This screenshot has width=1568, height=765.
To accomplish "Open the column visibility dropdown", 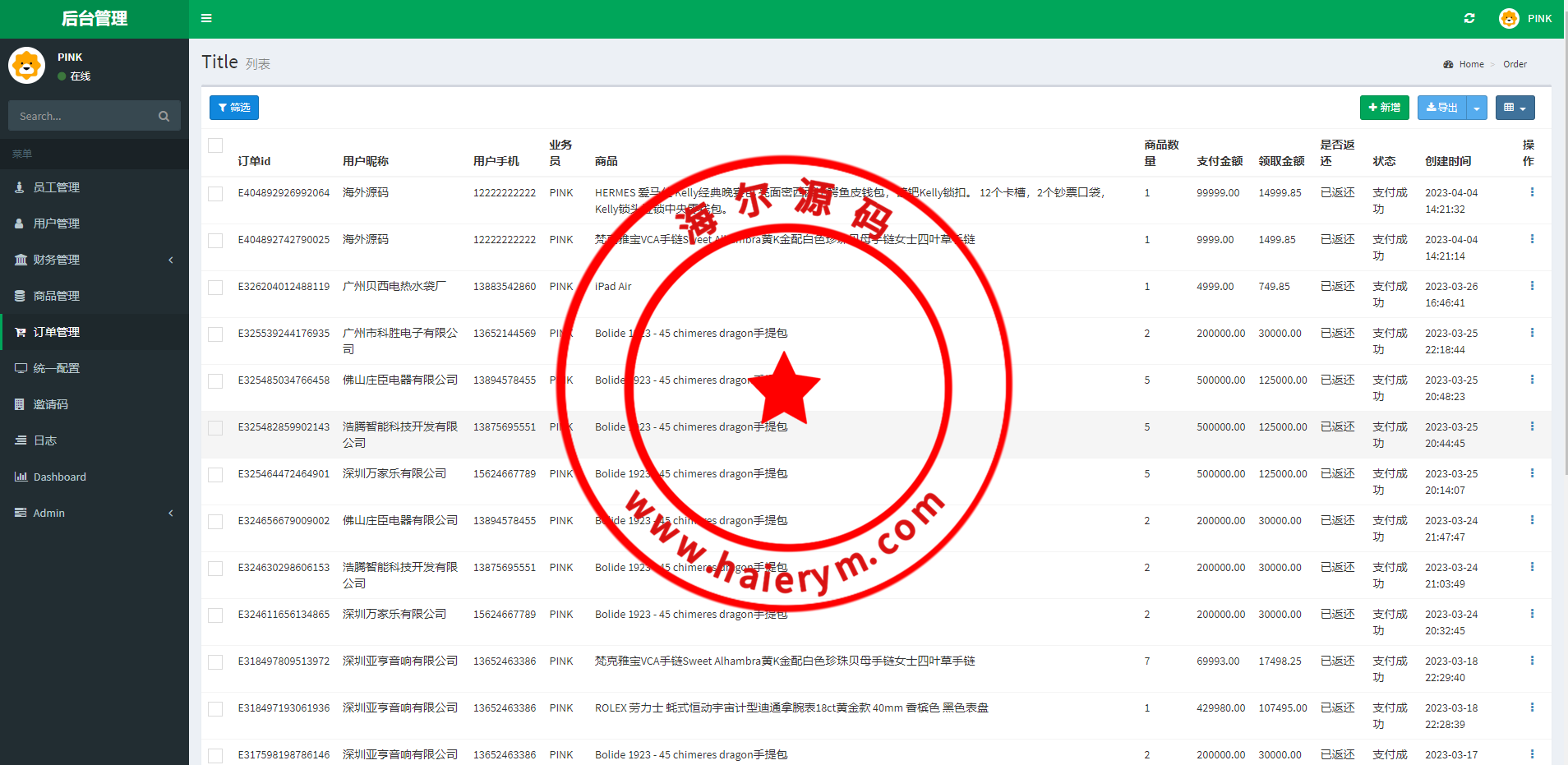I will [x=1515, y=108].
